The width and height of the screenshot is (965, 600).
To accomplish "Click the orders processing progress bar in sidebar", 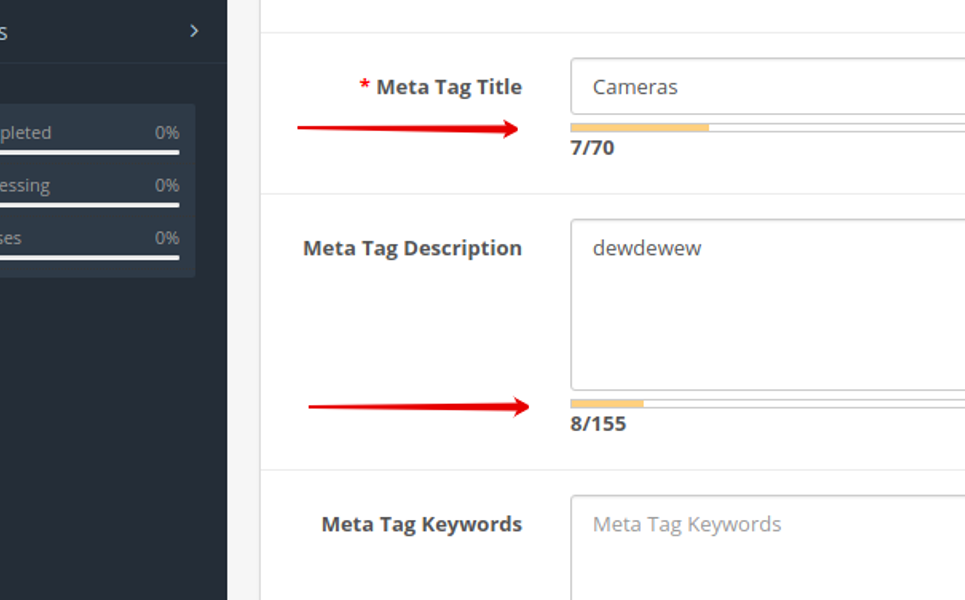I will tap(90, 205).
